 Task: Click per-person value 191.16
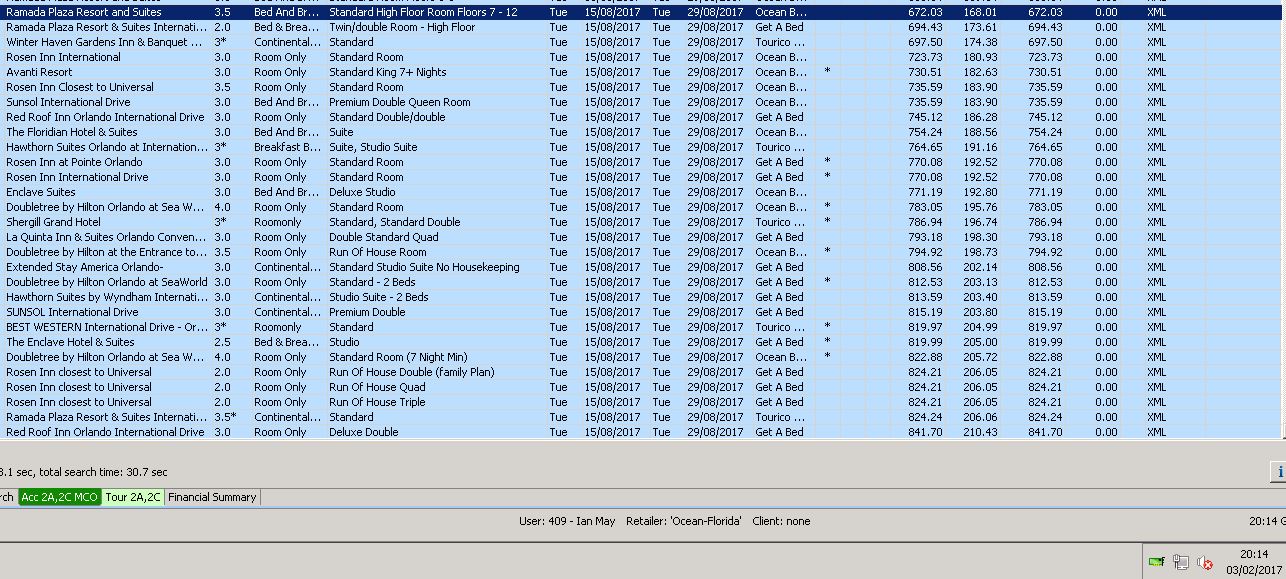pos(980,147)
